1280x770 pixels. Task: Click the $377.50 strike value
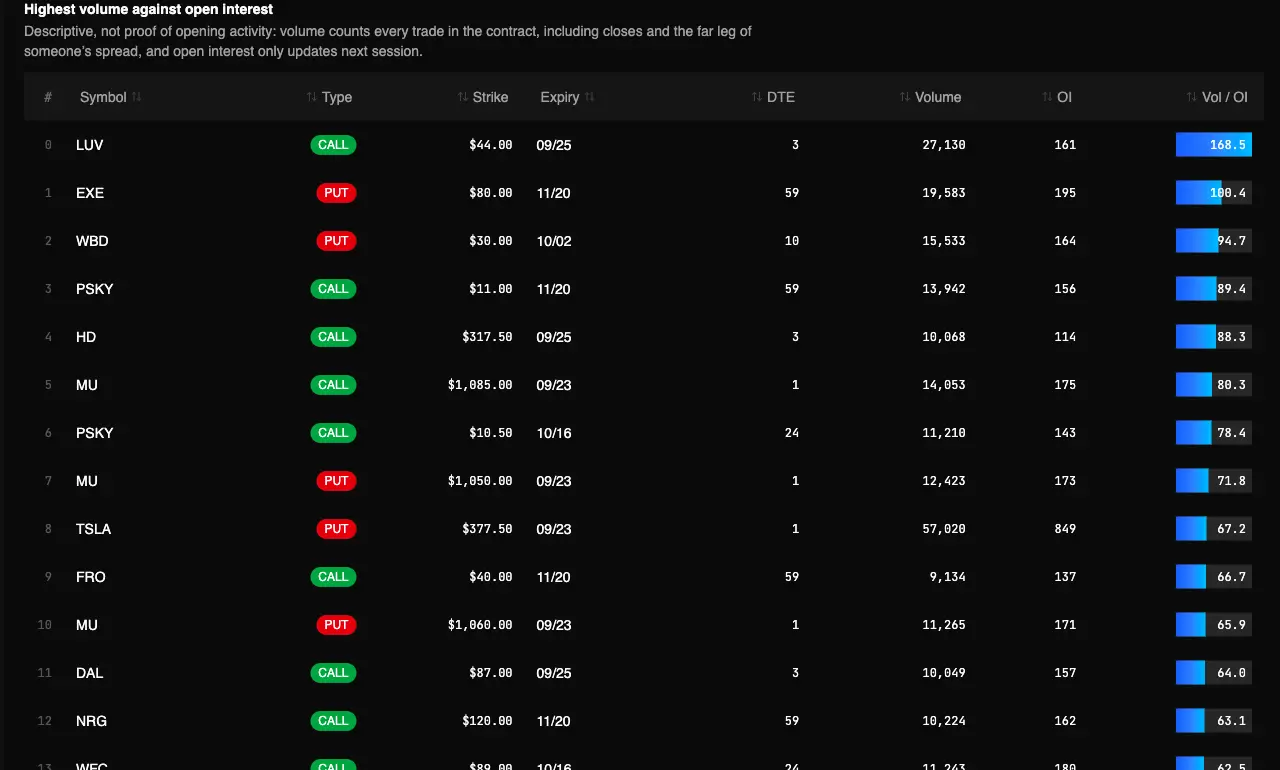click(x=487, y=529)
